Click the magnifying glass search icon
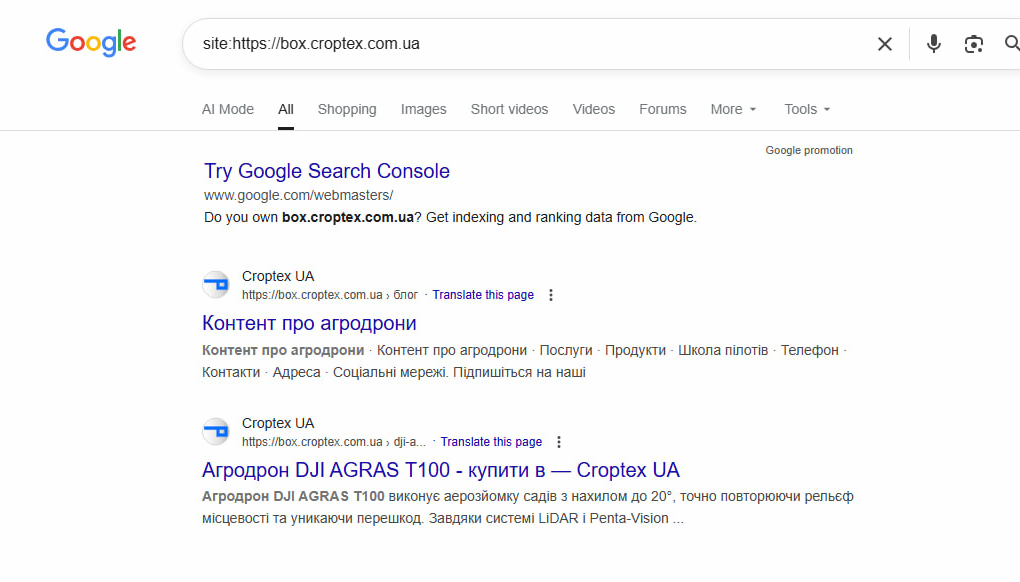Viewport: 1020px width, 582px height. [1011, 44]
